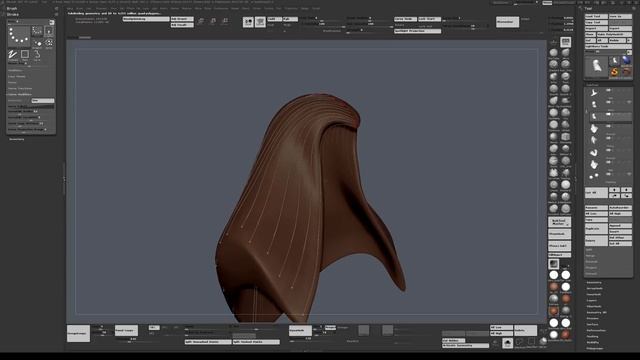
Task: Select the cube-shaped brush in the brush column
Action: coord(565,137)
